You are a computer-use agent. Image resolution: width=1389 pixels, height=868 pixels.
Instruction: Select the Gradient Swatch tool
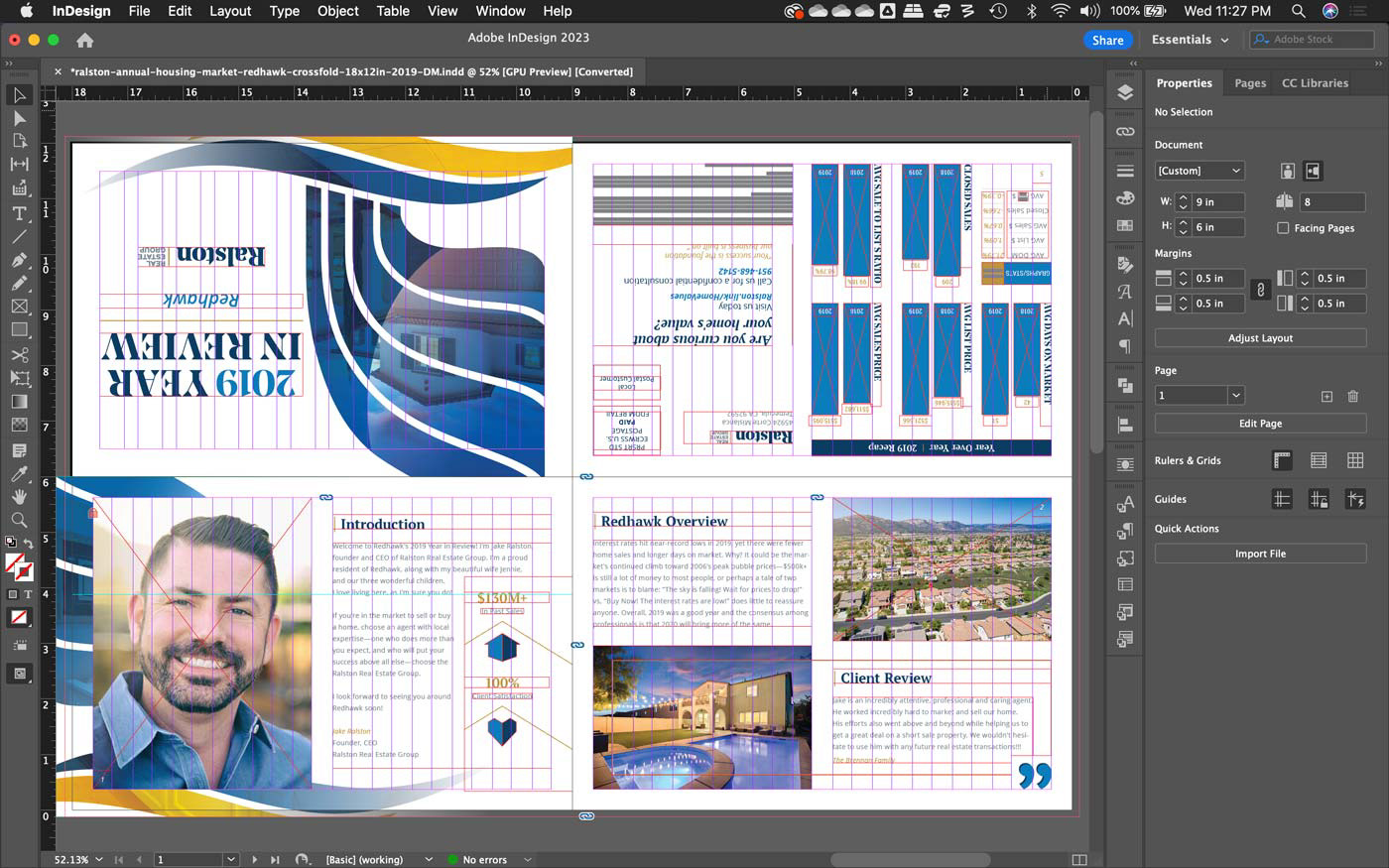click(x=19, y=402)
